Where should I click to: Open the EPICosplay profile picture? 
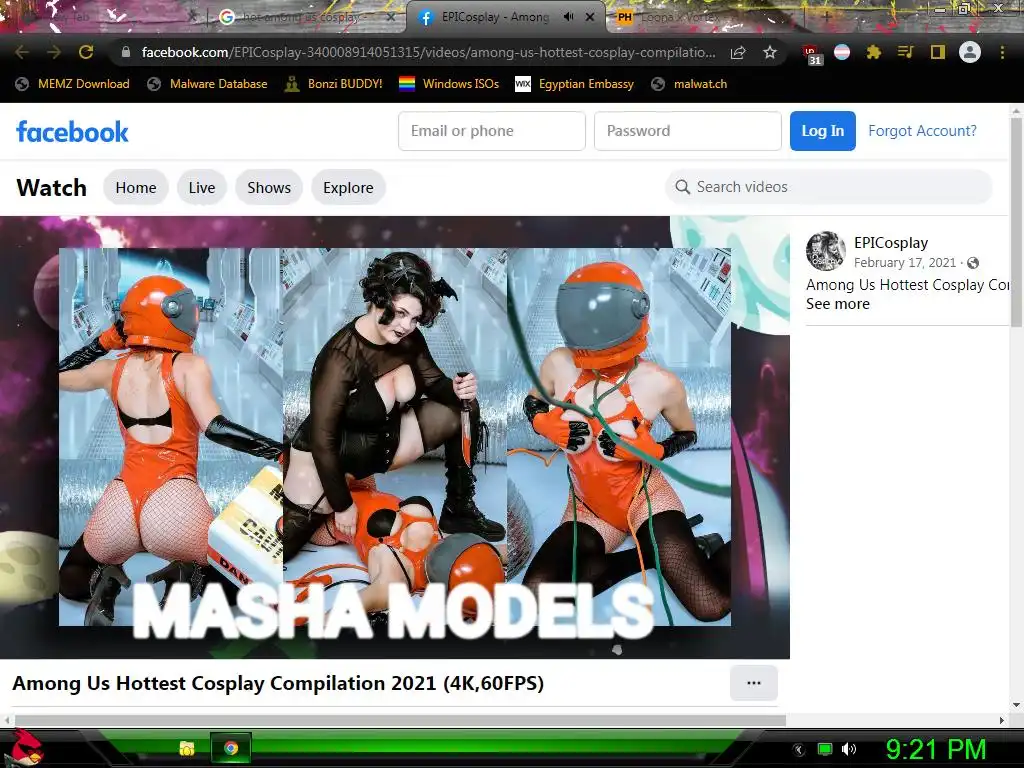[x=825, y=251]
